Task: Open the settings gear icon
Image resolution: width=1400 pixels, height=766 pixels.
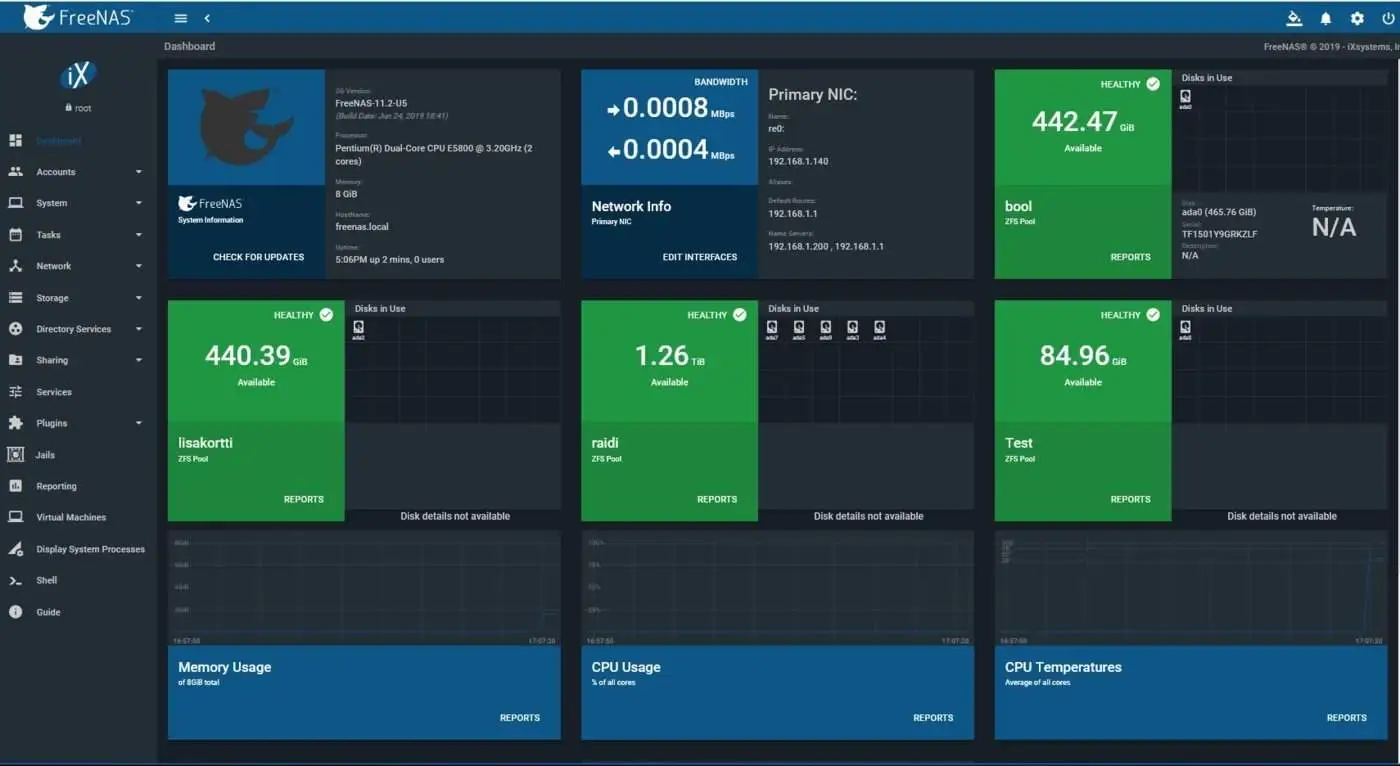Action: pos(1357,18)
